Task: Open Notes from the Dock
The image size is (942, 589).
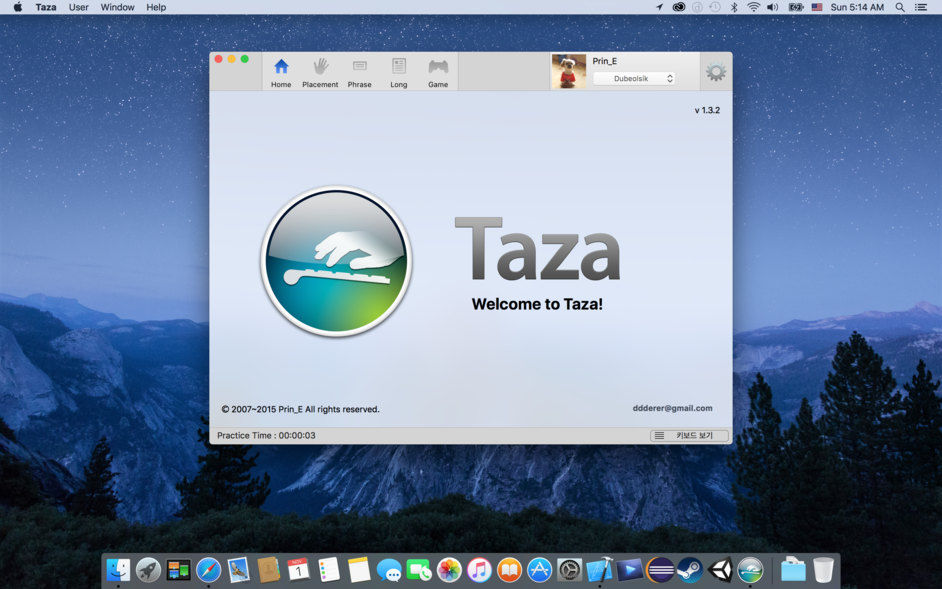Action: click(359, 569)
